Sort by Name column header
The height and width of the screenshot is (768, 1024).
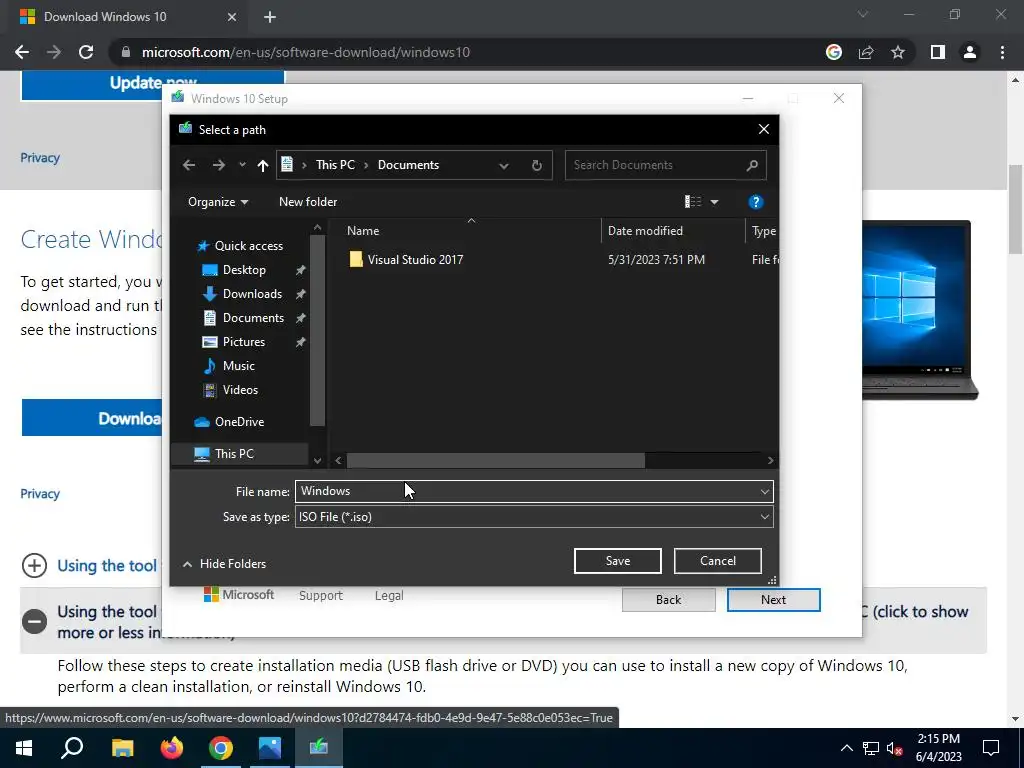click(x=363, y=231)
